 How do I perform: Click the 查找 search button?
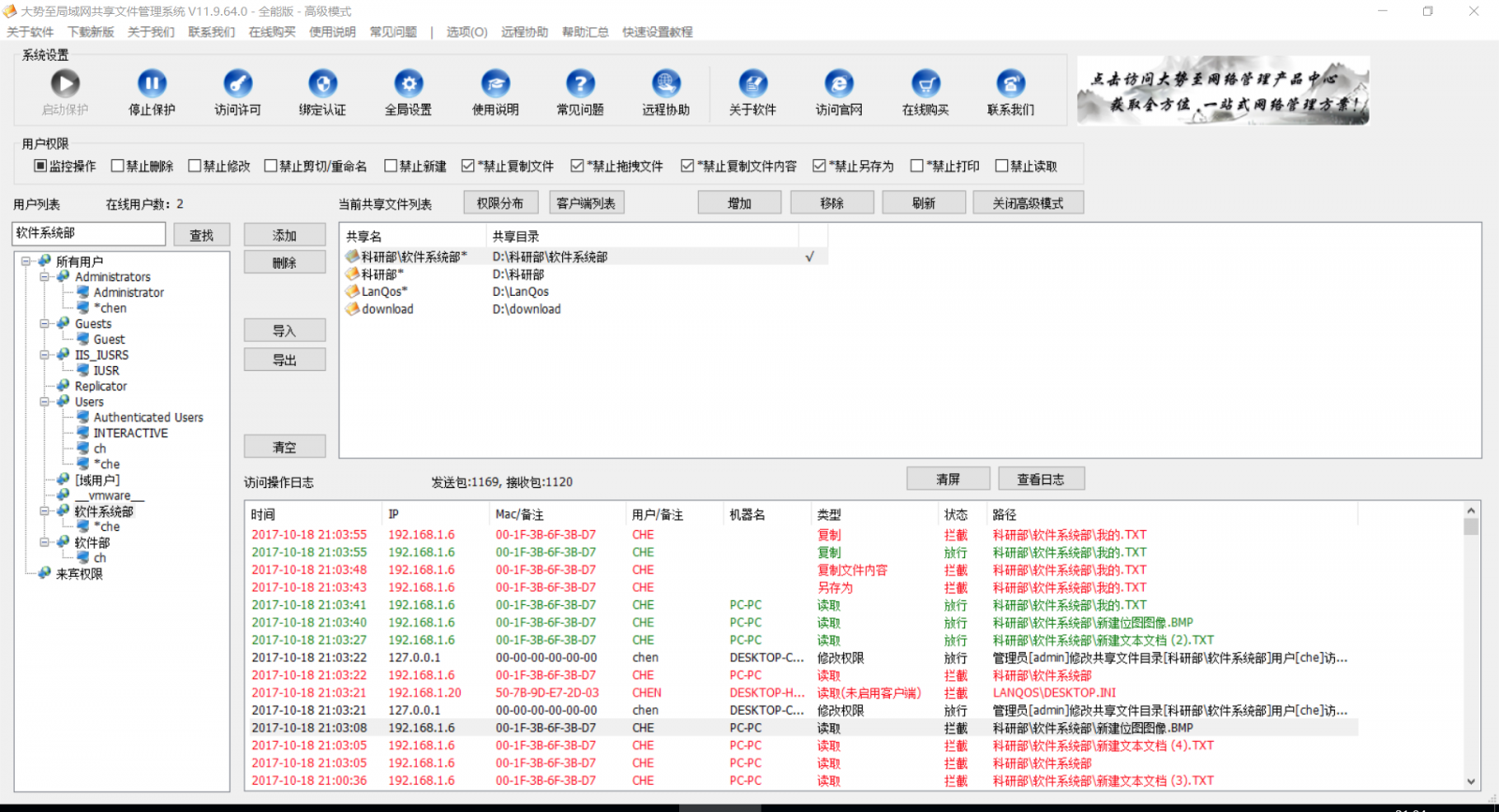[201, 235]
